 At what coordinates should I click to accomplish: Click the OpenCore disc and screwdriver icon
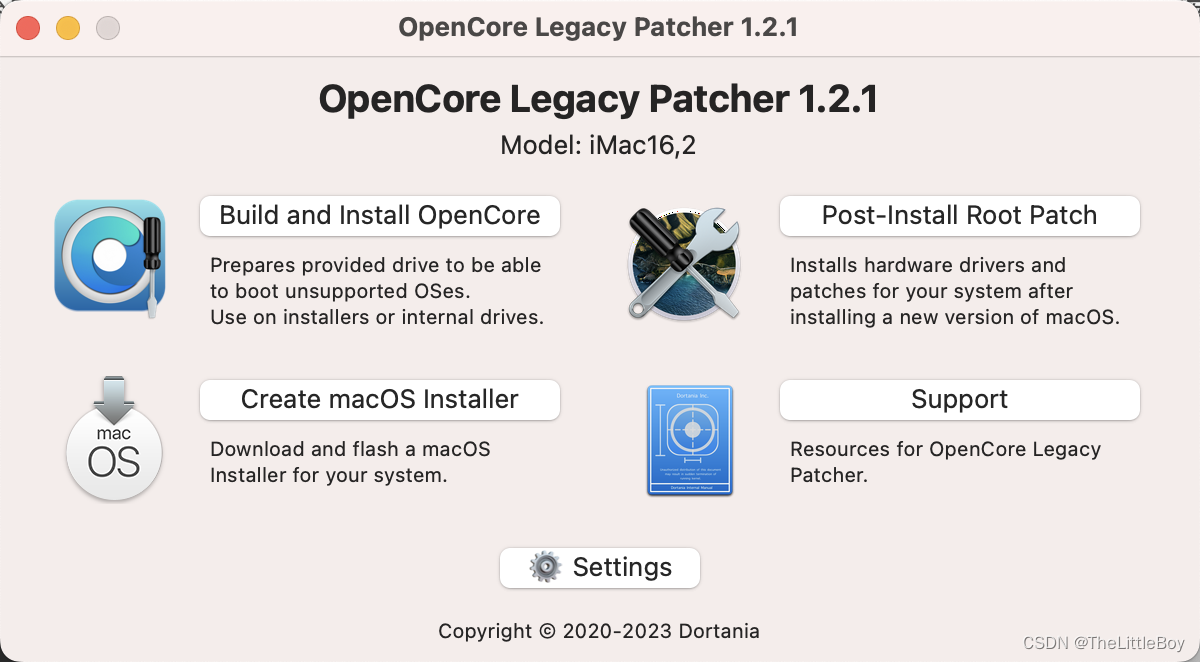110,258
